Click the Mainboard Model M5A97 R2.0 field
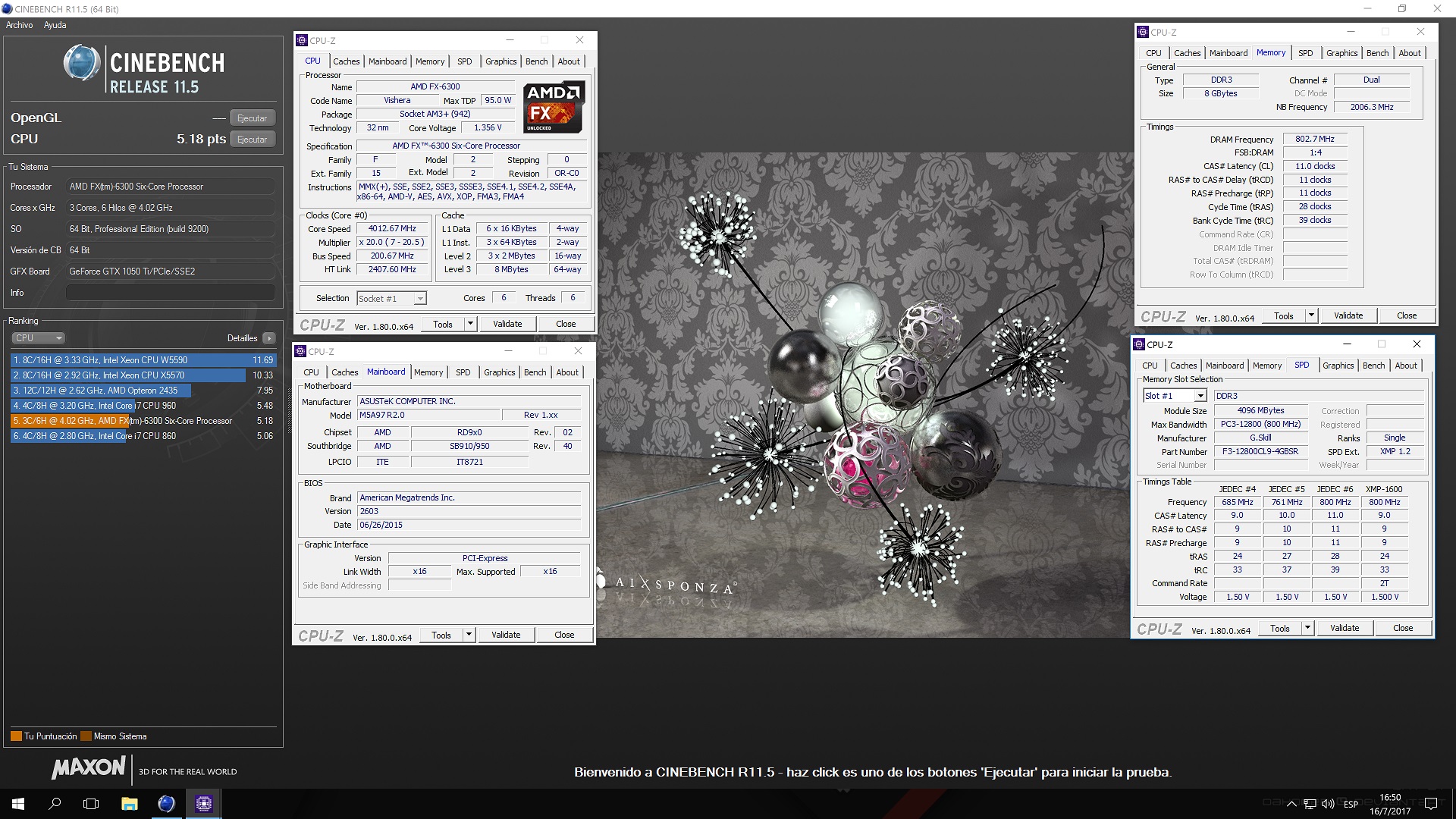 [x=428, y=415]
